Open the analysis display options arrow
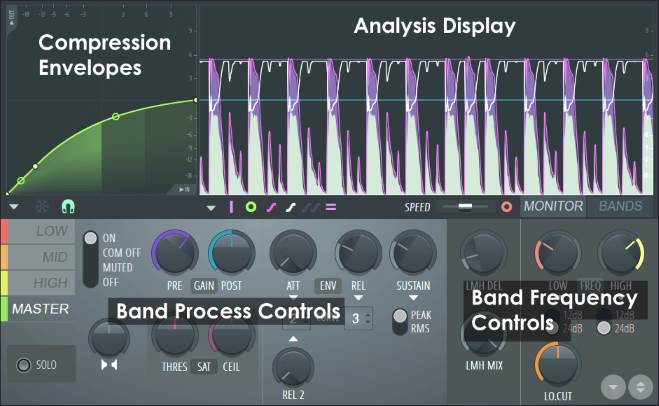This screenshot has height=406, width=659. tap(211, 208)
